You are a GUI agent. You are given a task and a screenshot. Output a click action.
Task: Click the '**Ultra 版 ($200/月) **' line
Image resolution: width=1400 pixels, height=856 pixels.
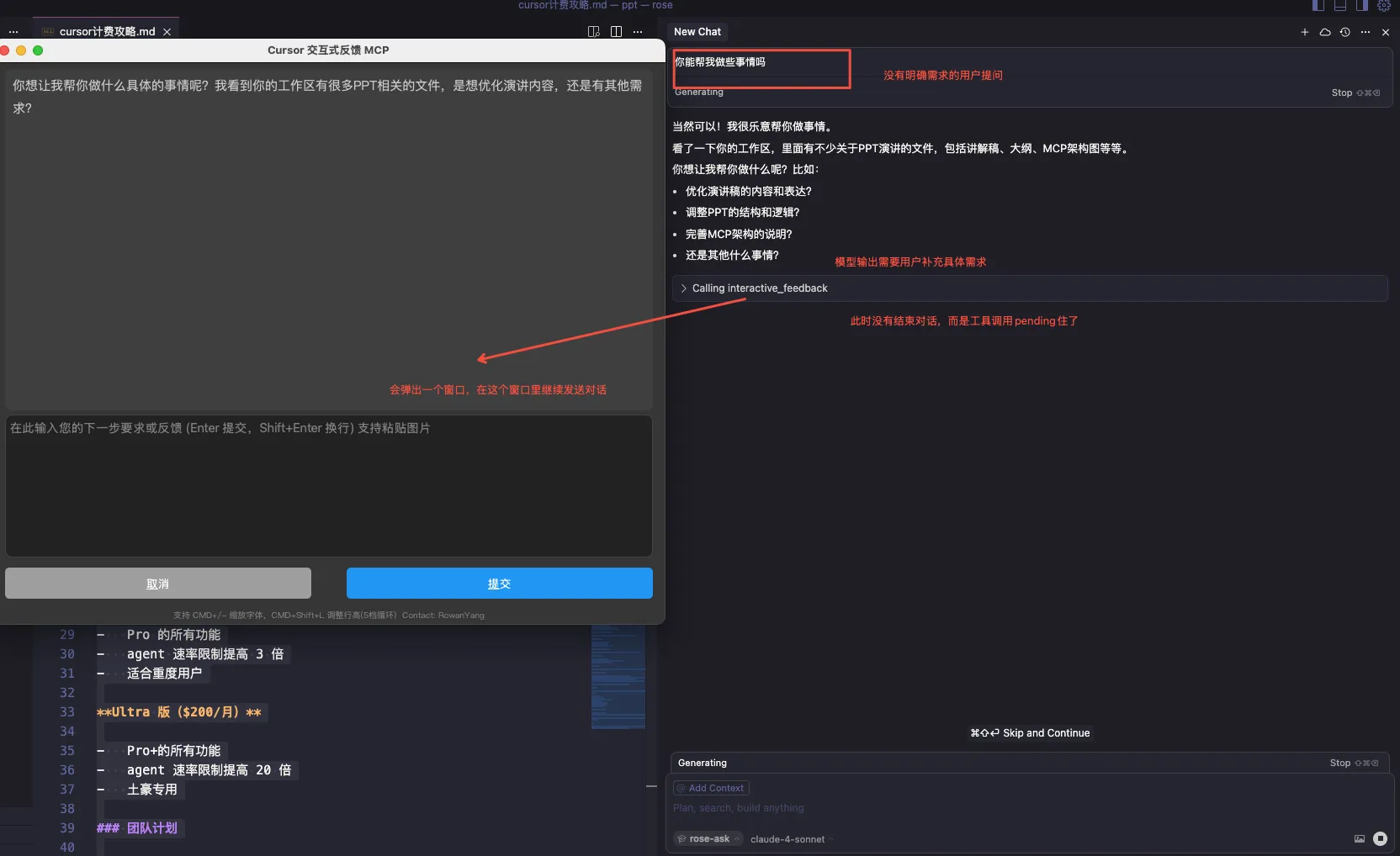click(179, 712)
